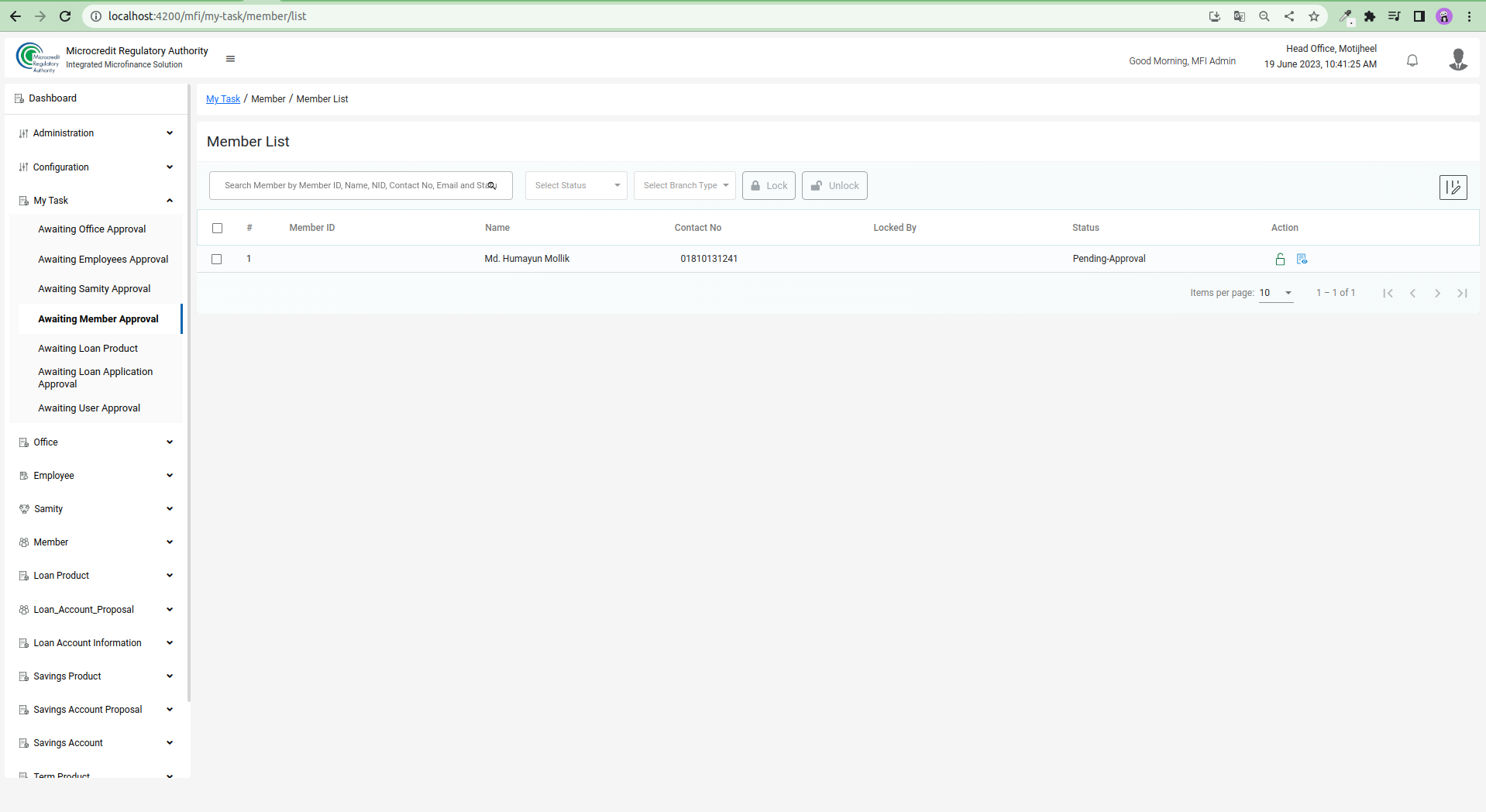The image size is (1486, 812).
Task: Open Awaiting Office Approval
Action: click(92, 229)
